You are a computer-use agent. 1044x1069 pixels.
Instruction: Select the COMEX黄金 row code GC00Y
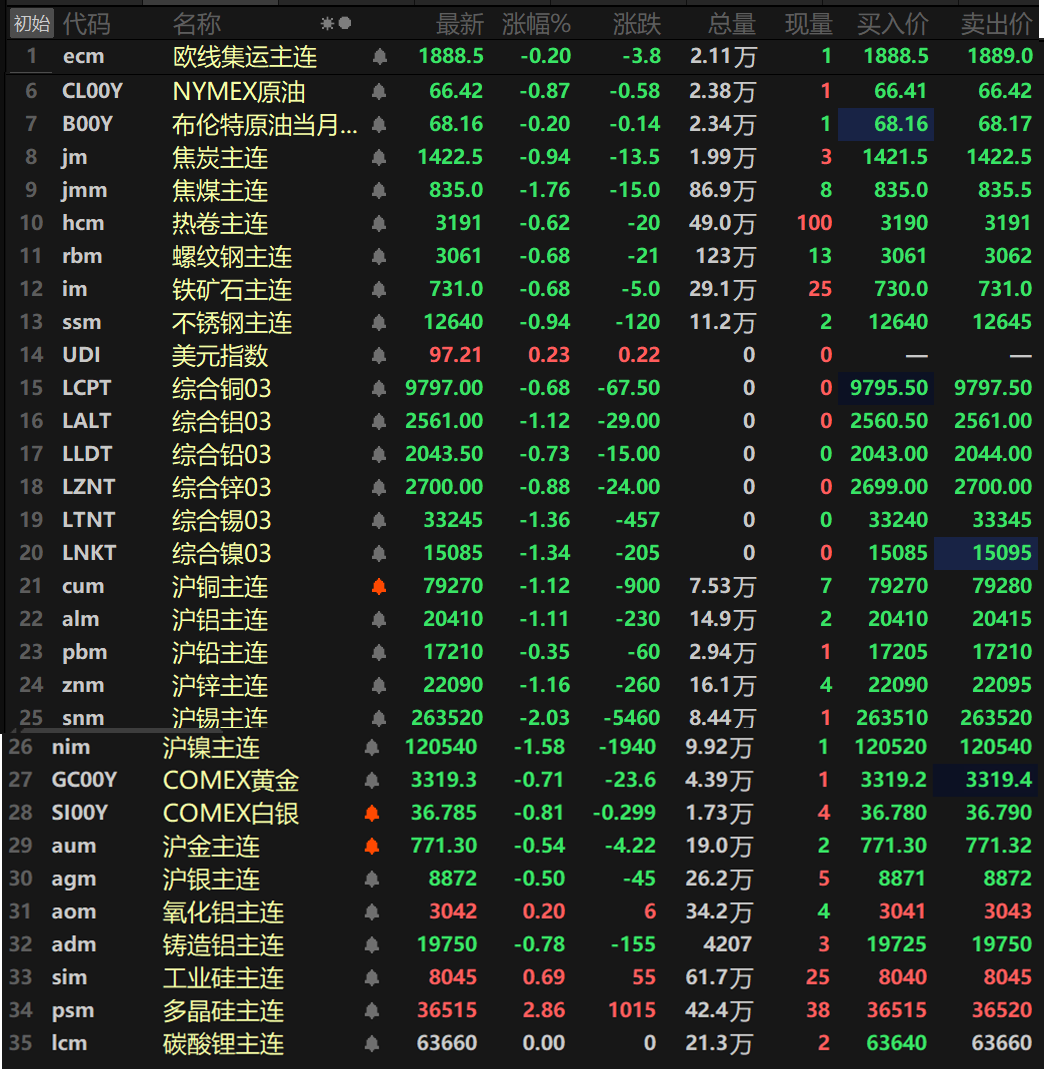84,780
